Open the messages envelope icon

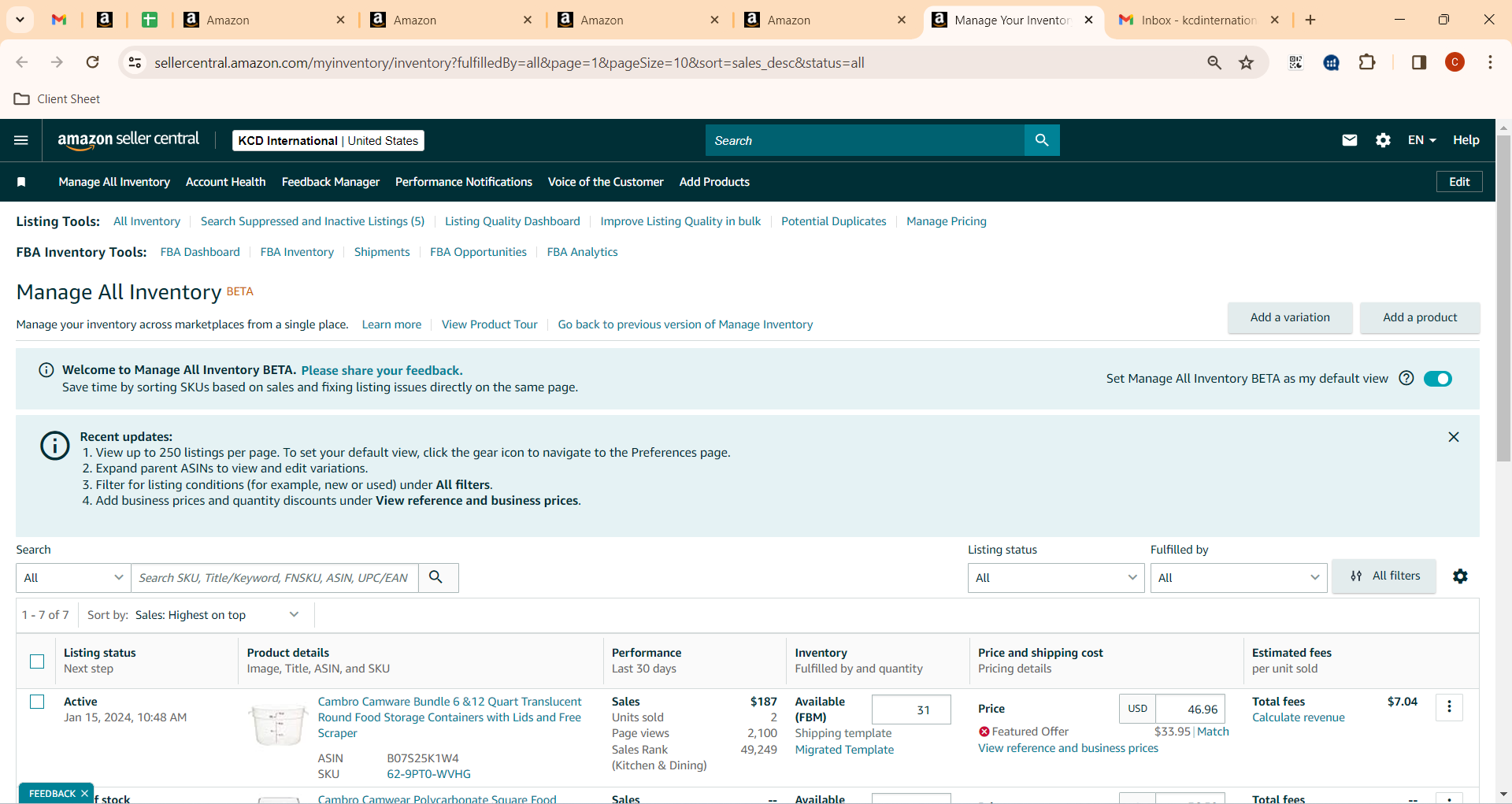click(1350, 140)
